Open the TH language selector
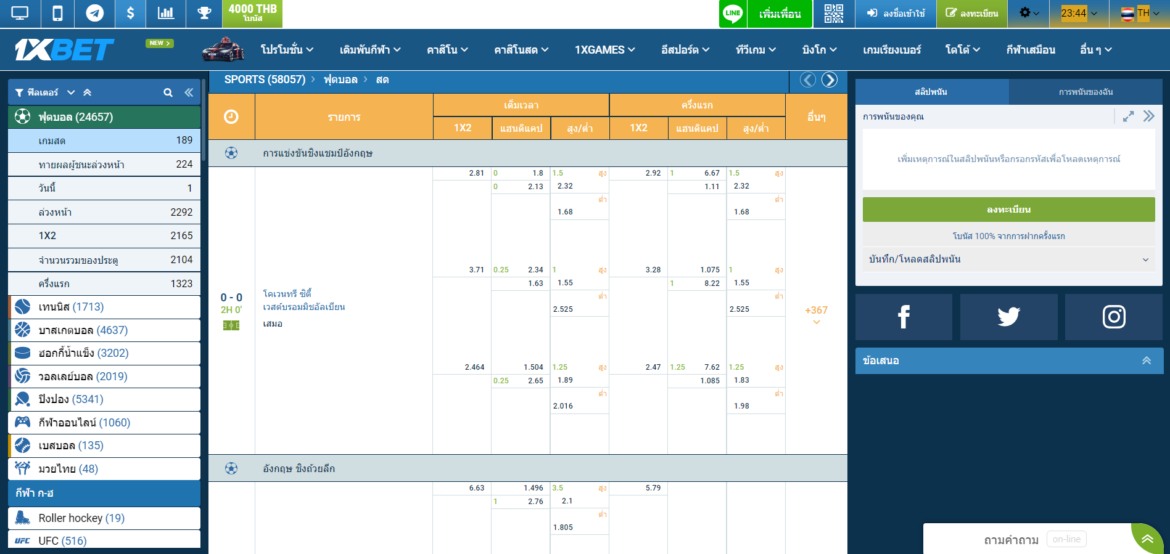The height and width of the screenshot is (554, 1170). point(1139,13)
